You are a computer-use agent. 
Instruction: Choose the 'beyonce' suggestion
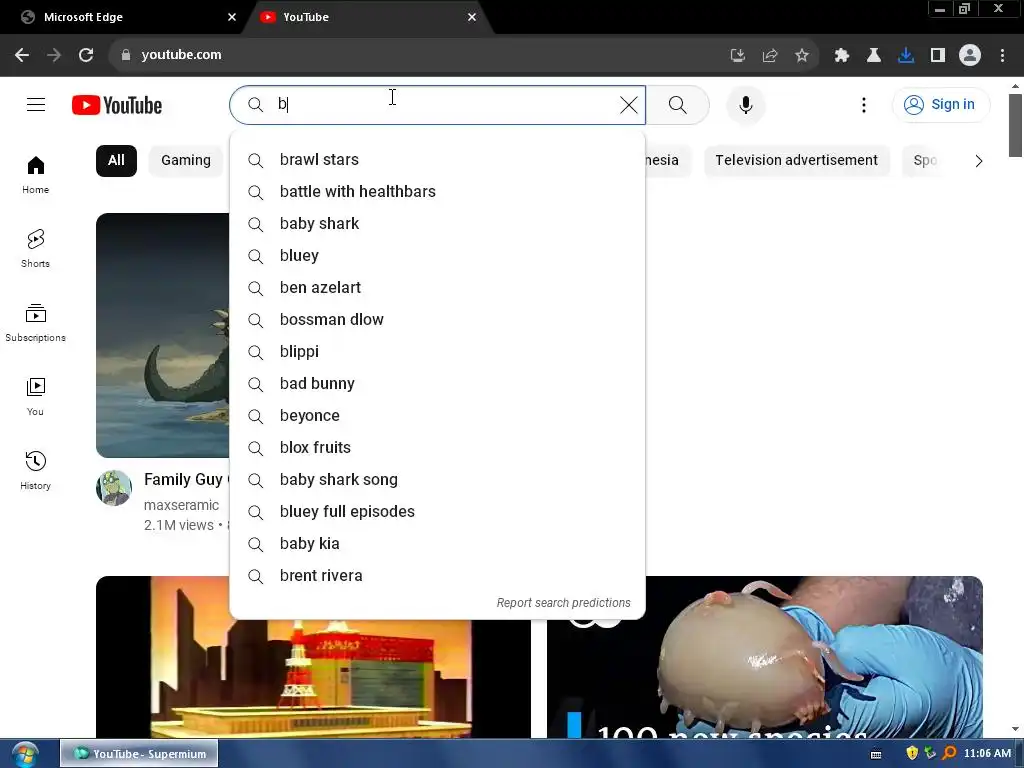438,416
